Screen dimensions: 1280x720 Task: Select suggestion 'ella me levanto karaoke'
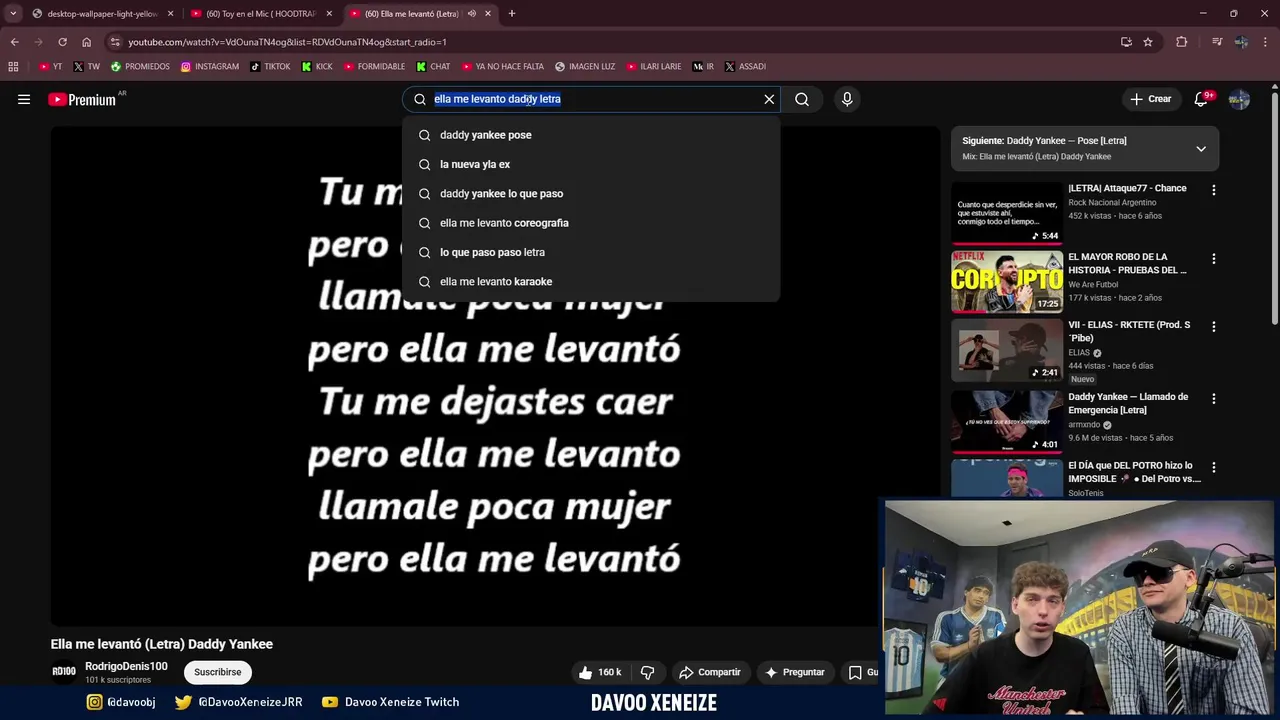(591, 281)
